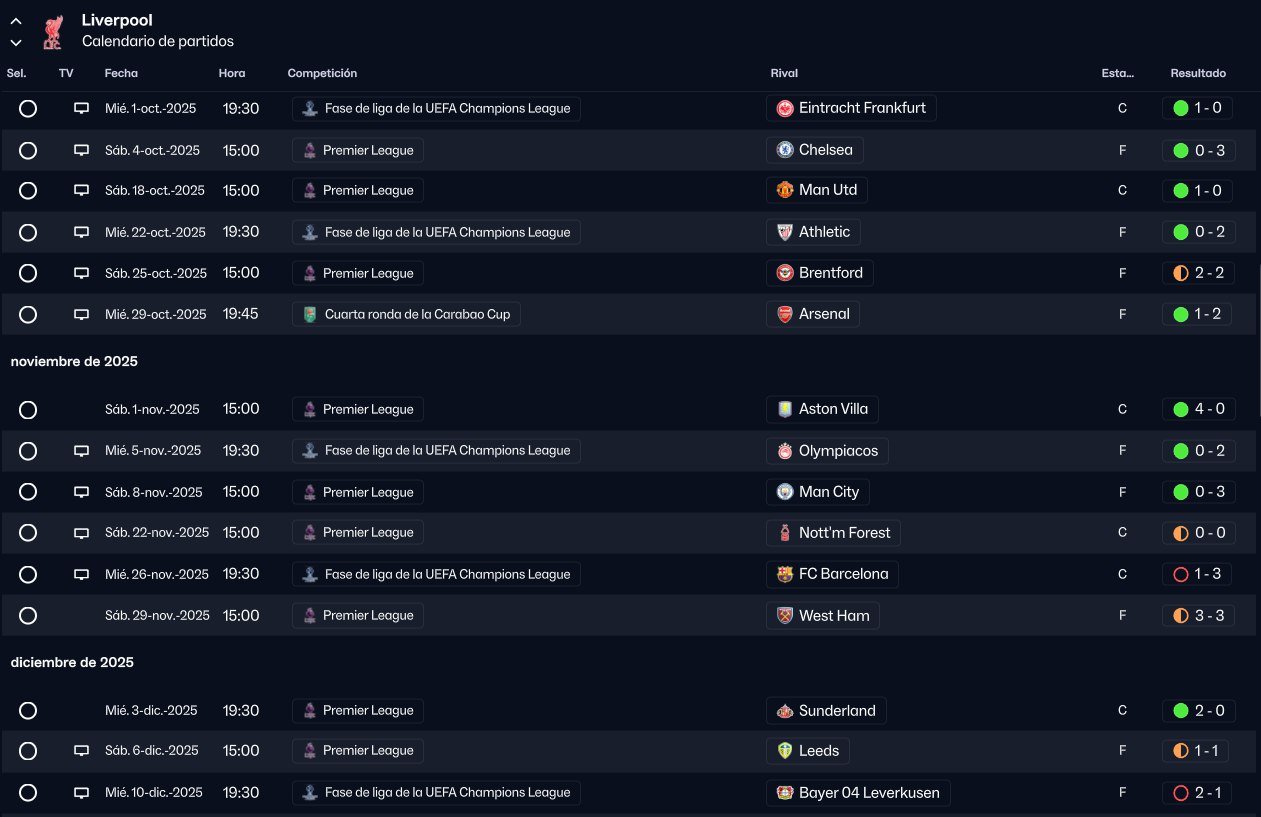Viewport: 1261px width, 817px height.
Task: Click the down chevron beside Calendario de partidos
Action: [x=16, y=42]
